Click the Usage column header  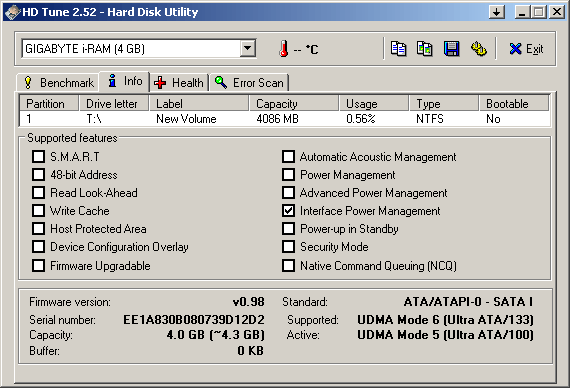pos(374,104)
